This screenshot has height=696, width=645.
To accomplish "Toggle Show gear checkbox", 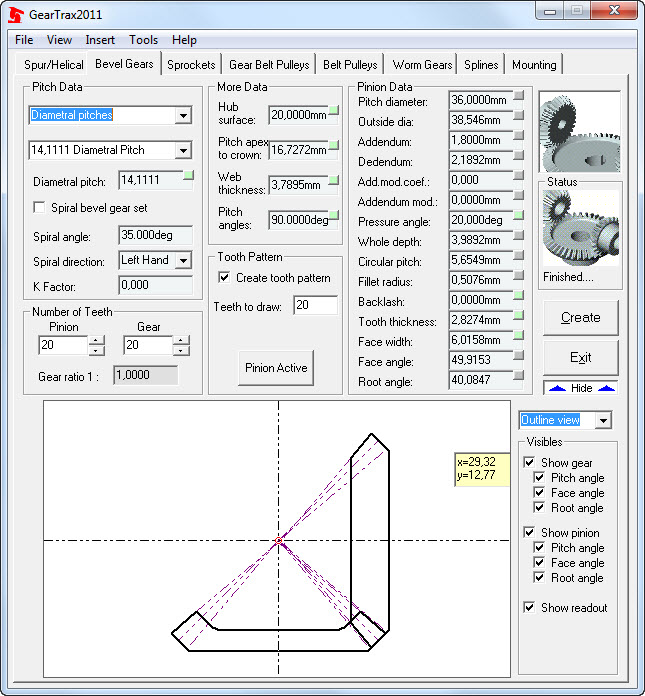I will [x=529, y=463].
